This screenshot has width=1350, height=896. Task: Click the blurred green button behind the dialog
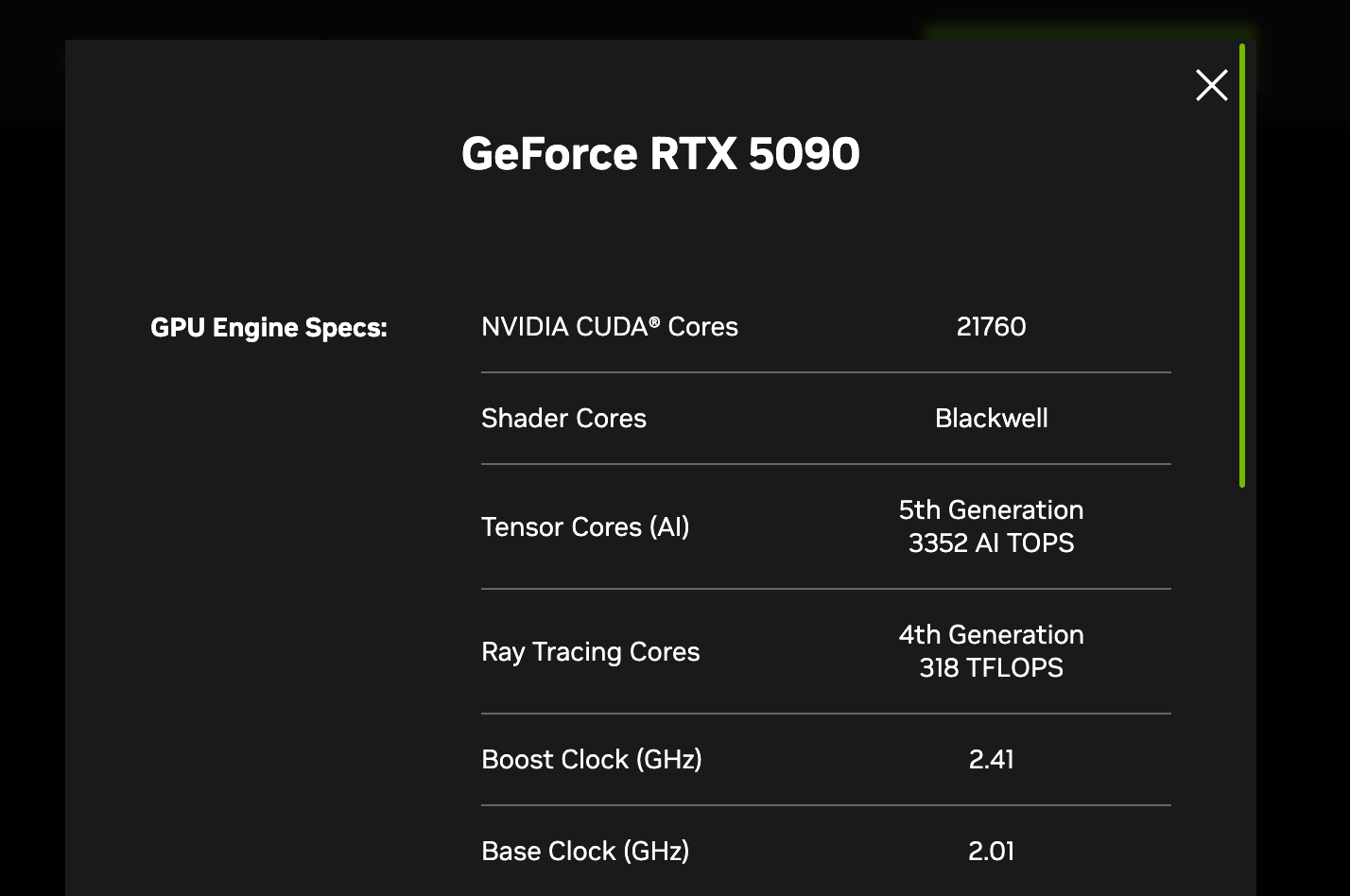pos(1087,32)
